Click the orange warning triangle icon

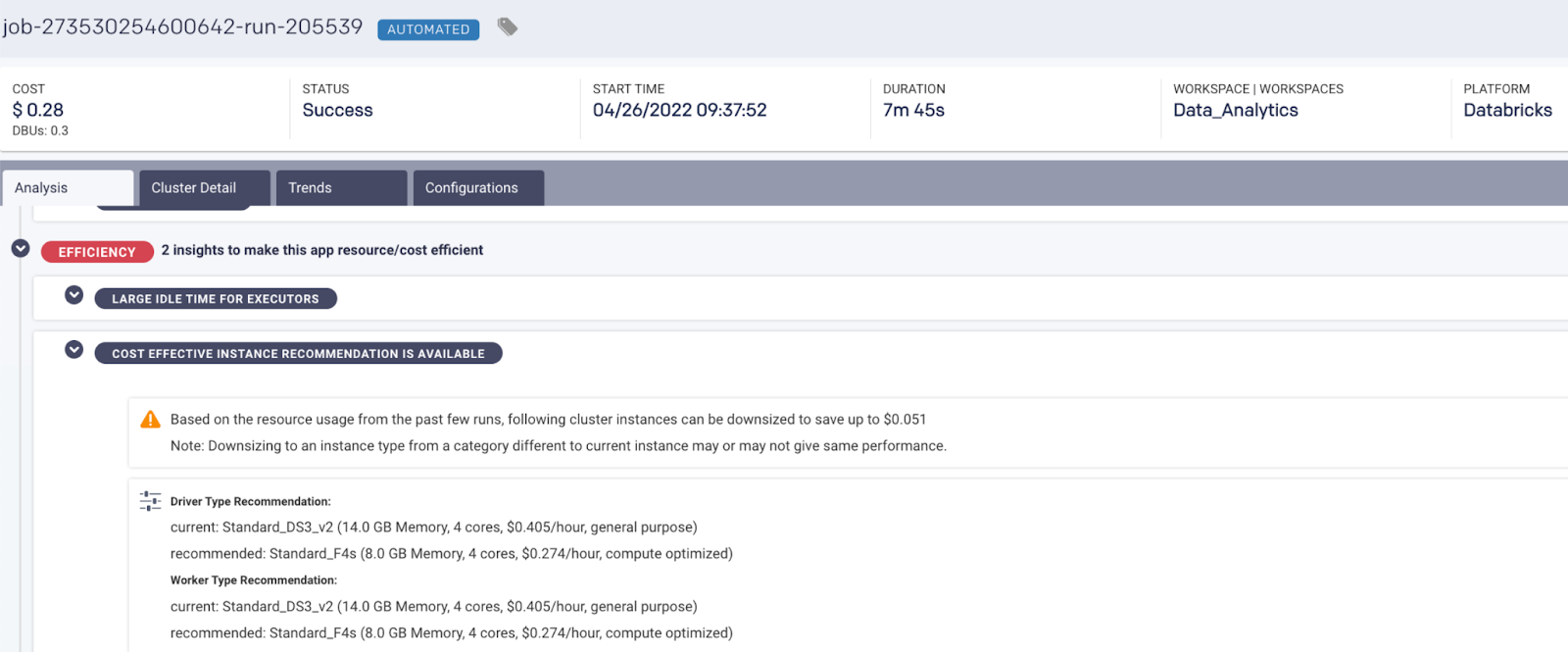click(150, 420)
